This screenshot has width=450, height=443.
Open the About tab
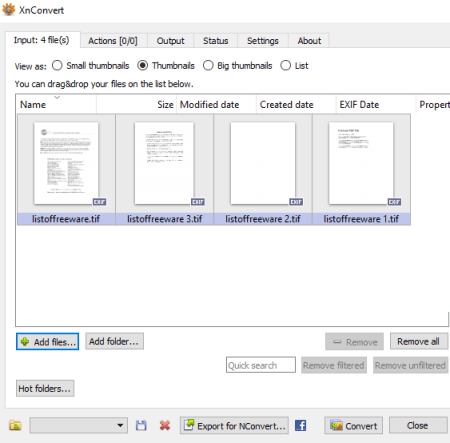pyautogui.click(x=309, y=41)
